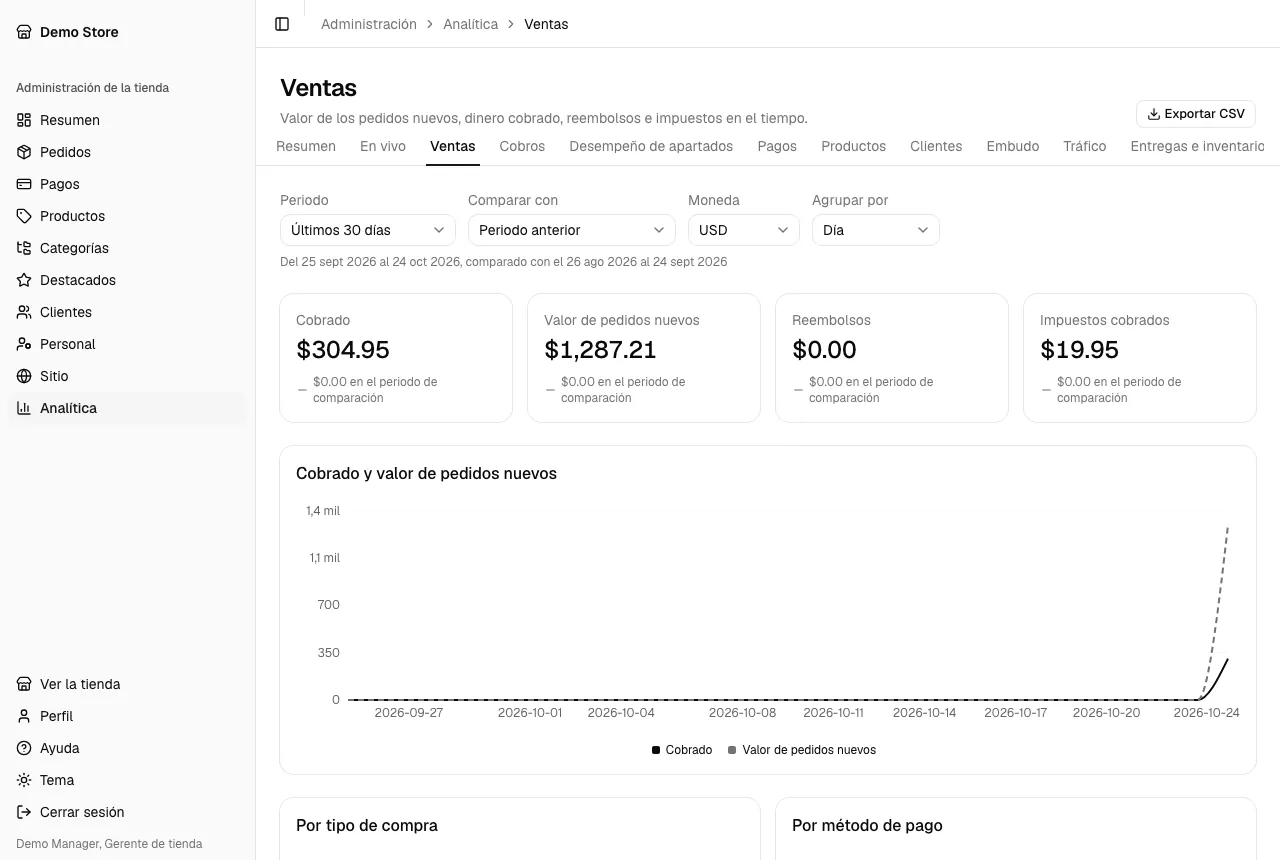The height and width of the screenshot is (860, 1280).
Task: Click the Impuestos cobrados $19.95 amount
Action: pos(1079,350)
